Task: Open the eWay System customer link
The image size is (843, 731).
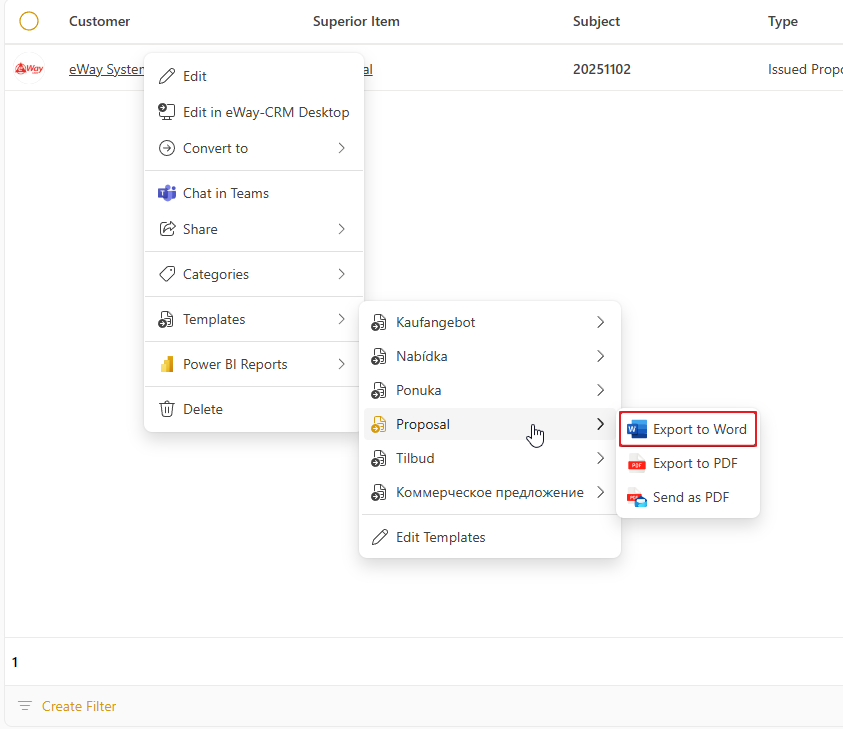Action: [x=106, y=70]
